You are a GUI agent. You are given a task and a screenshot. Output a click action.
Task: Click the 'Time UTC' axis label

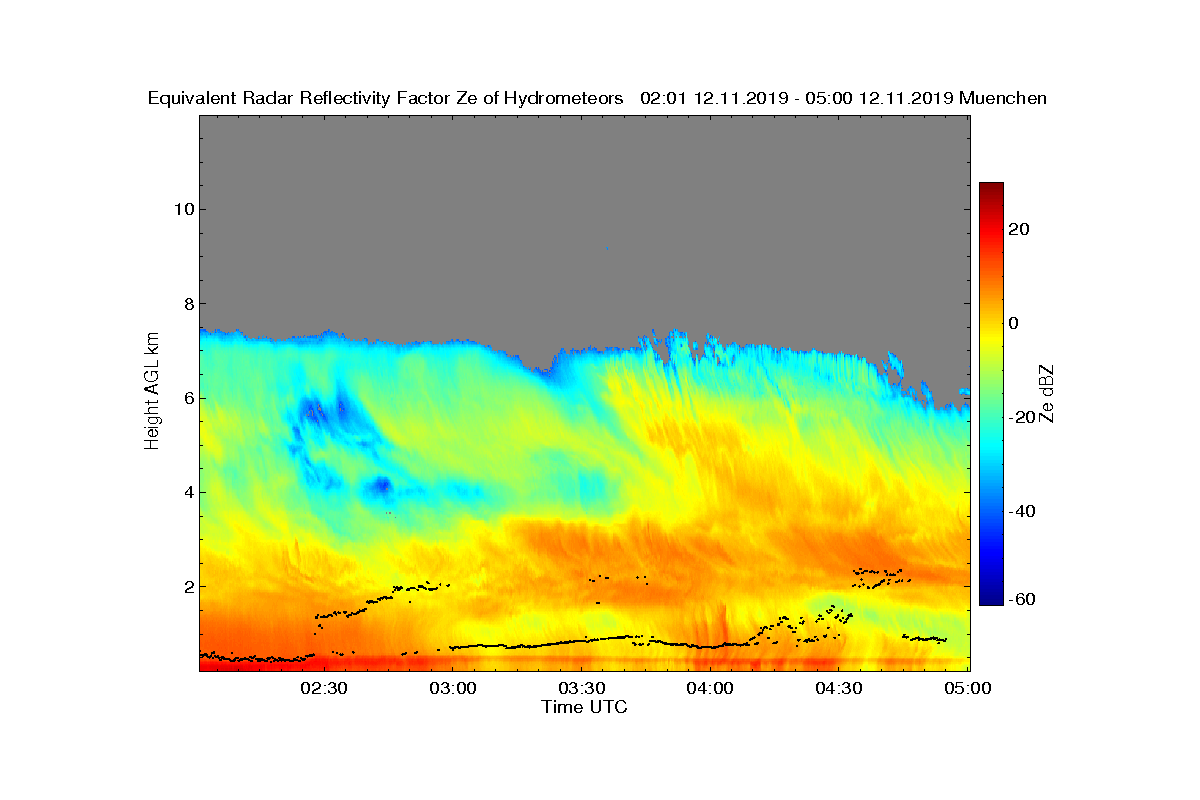coord(585,707)
